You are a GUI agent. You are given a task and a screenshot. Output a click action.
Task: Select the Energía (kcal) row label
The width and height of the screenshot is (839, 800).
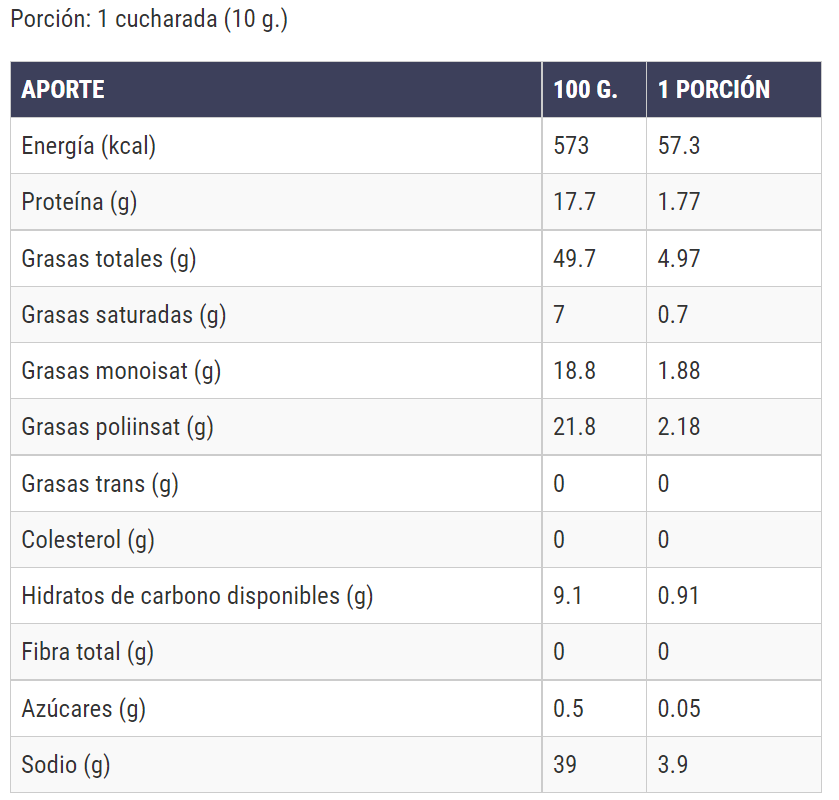point(89,146)
